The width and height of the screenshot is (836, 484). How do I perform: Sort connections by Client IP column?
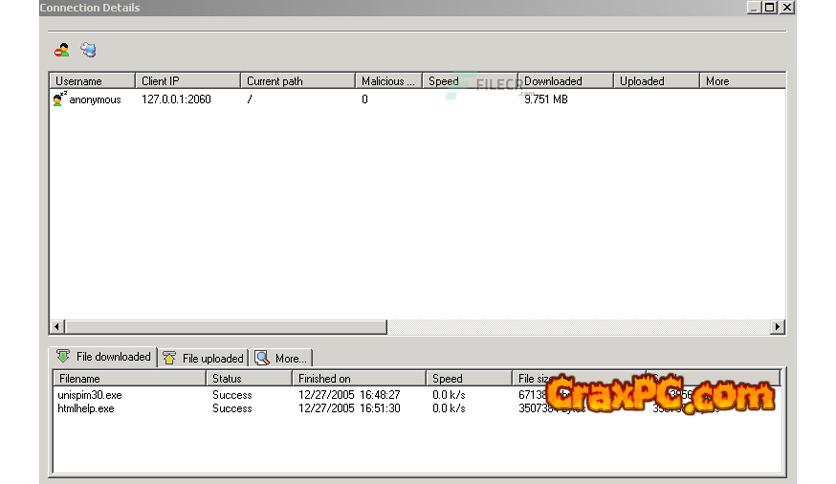pos(188,81)
